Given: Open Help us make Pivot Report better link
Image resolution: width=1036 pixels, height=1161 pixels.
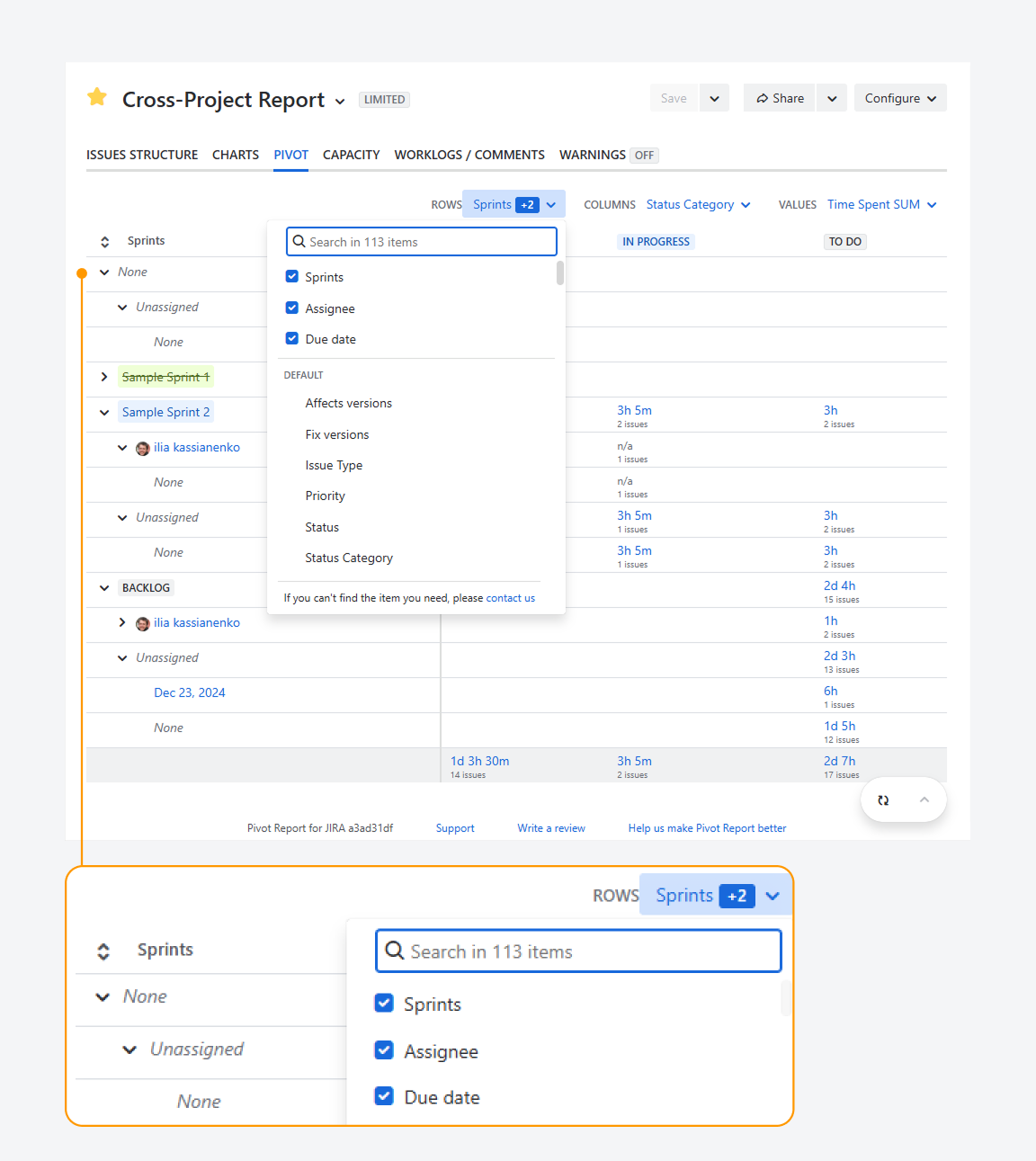Looking at the screenshot, I should [x=707, y=828].
